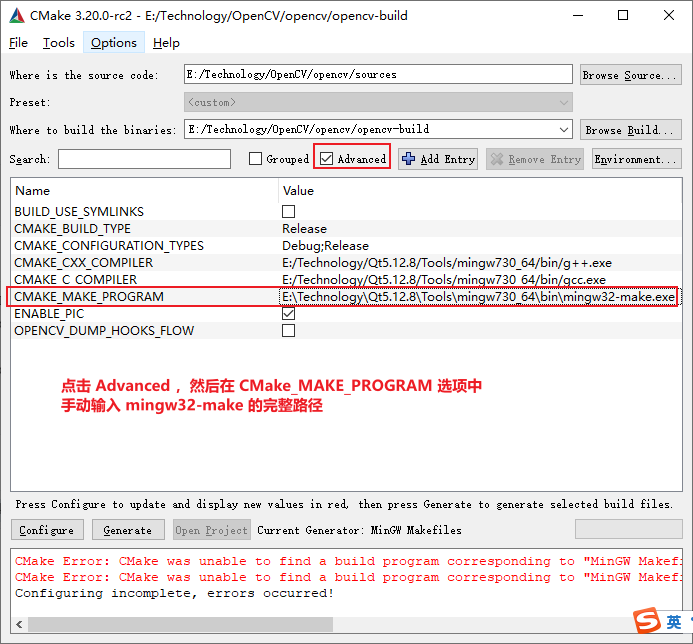
Task: Uncheck the ENABLE_PIC checkbox
Action: (289, 314)
